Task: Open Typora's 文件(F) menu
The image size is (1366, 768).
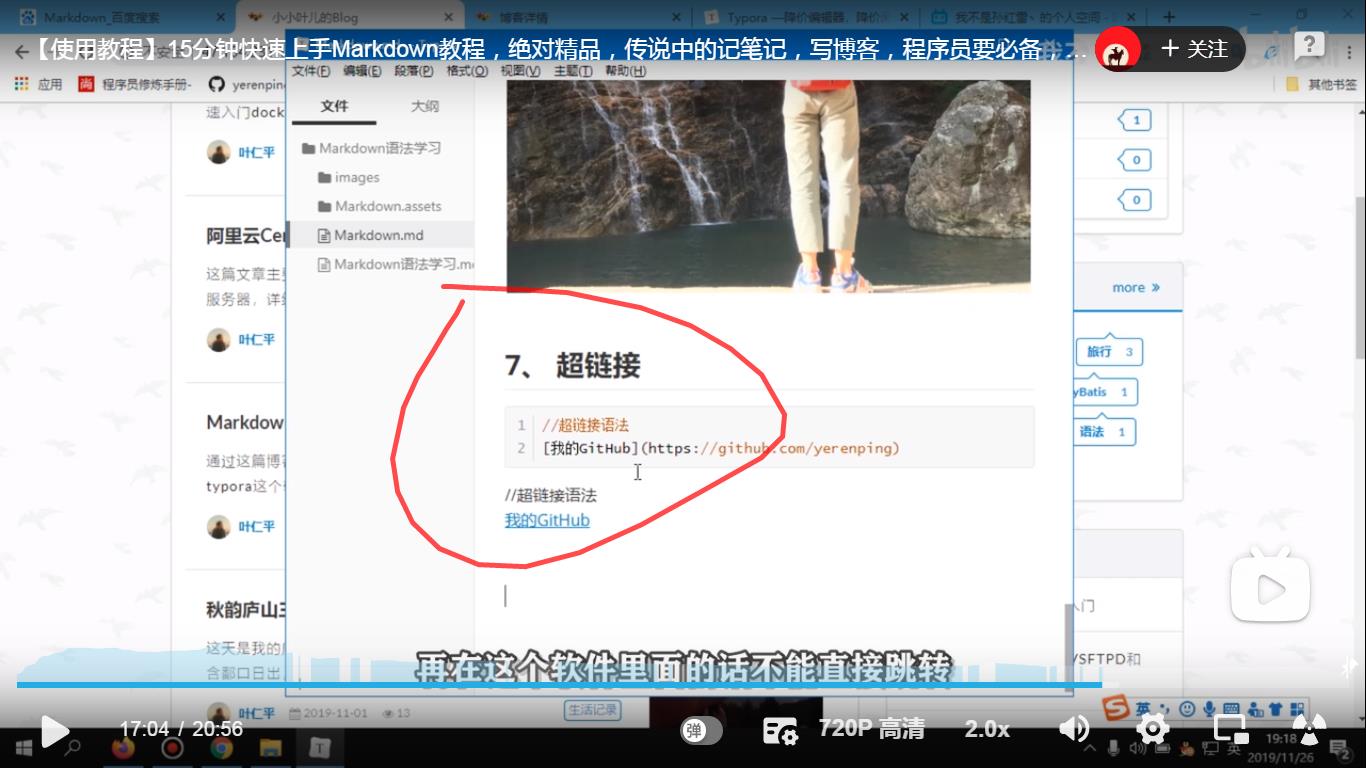Action: (x=311, y=71)
